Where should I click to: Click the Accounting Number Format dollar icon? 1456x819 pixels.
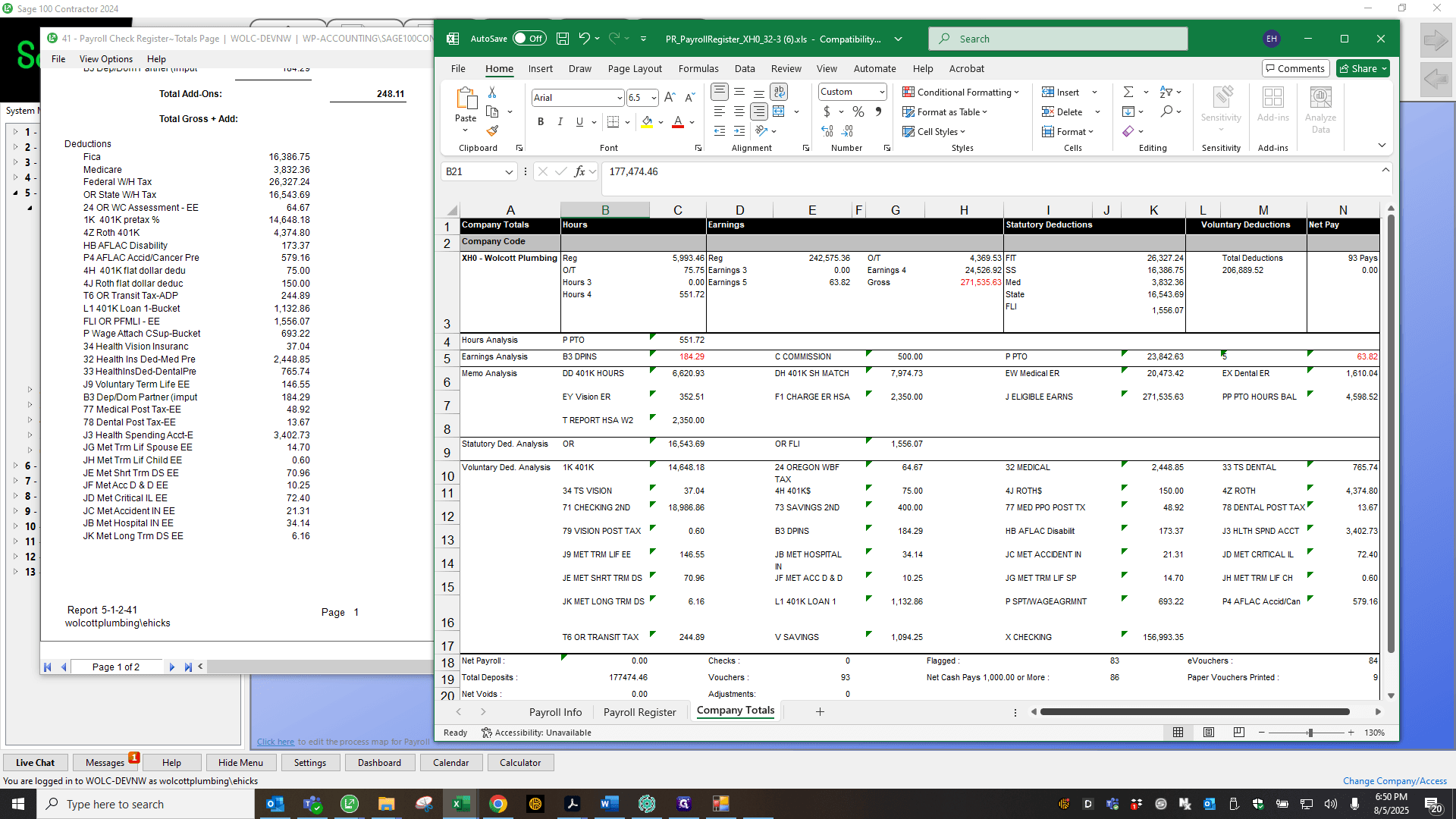pos(827,111)
